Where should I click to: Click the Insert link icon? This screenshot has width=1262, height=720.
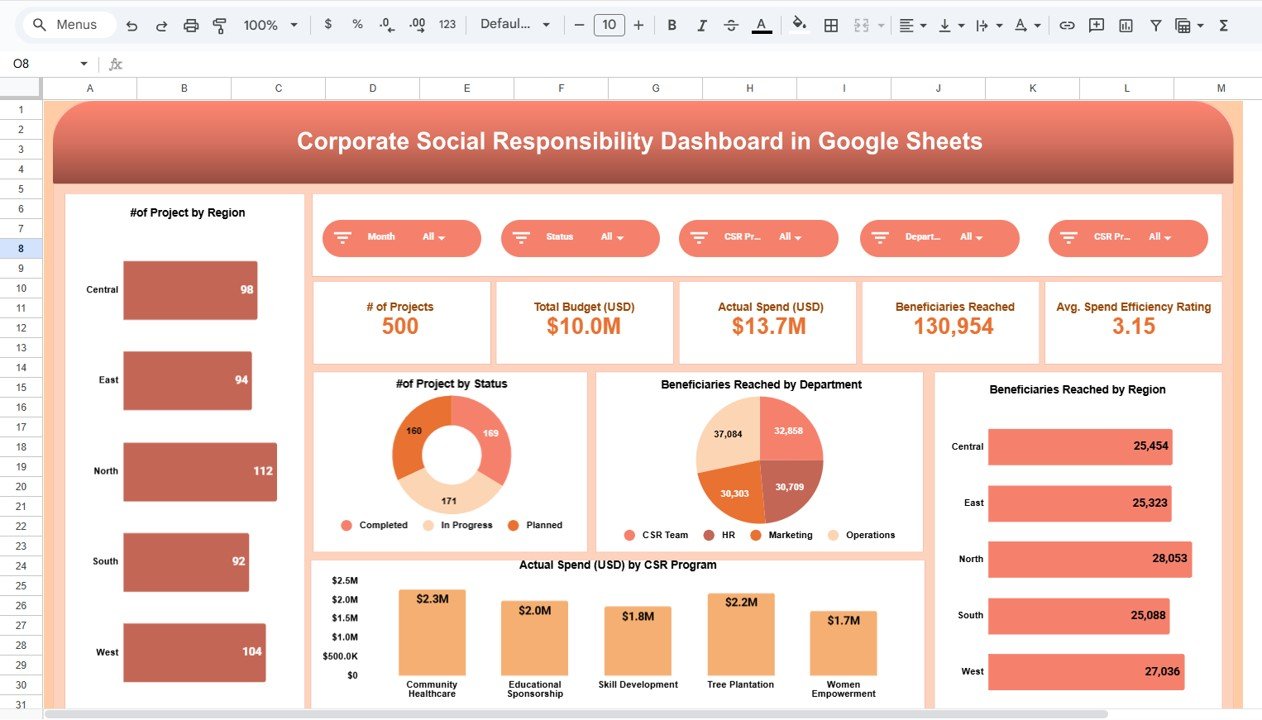tap(1067, 25)
